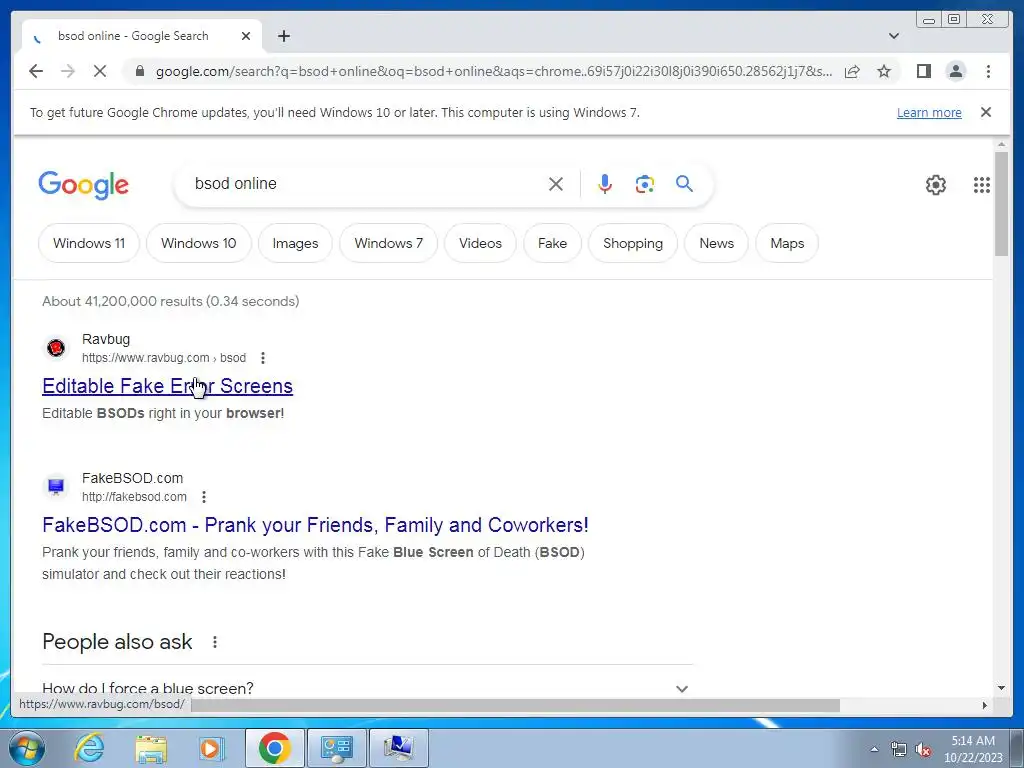1024x768 pixels.
Task: Click the vertical scrollbar thumb of the page
Action: (1001, 204)
